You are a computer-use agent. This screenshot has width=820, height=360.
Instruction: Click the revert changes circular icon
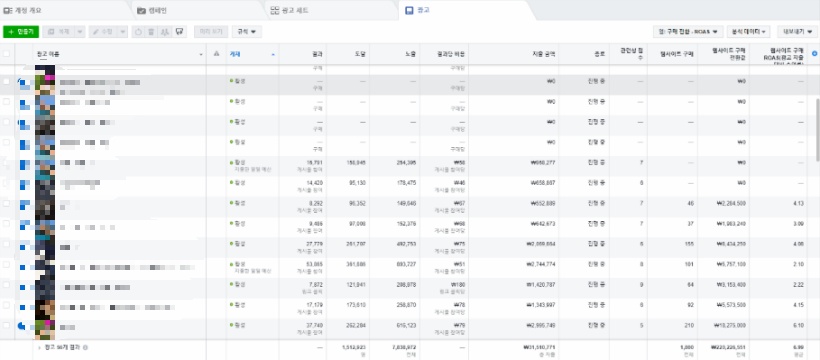(139, 31)
